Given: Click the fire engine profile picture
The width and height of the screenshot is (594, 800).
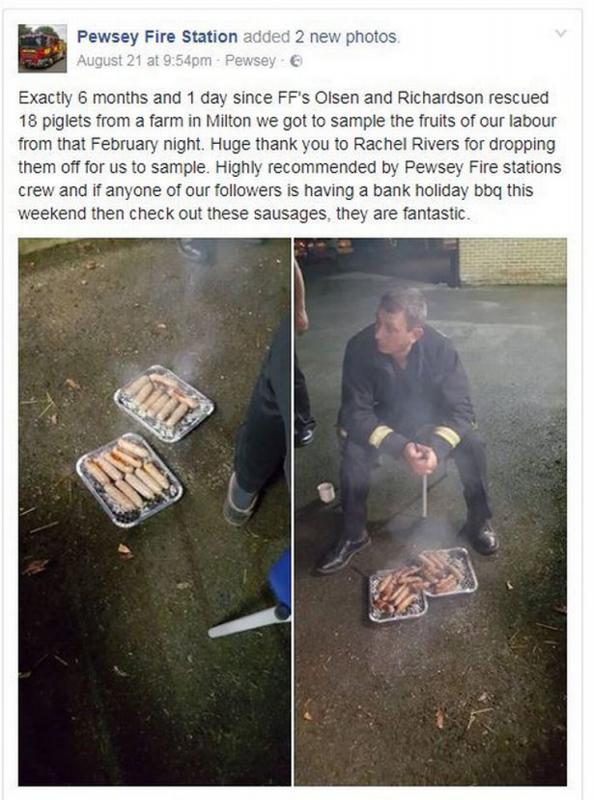Looking at the screenshot, I should (x=42, y=48).
